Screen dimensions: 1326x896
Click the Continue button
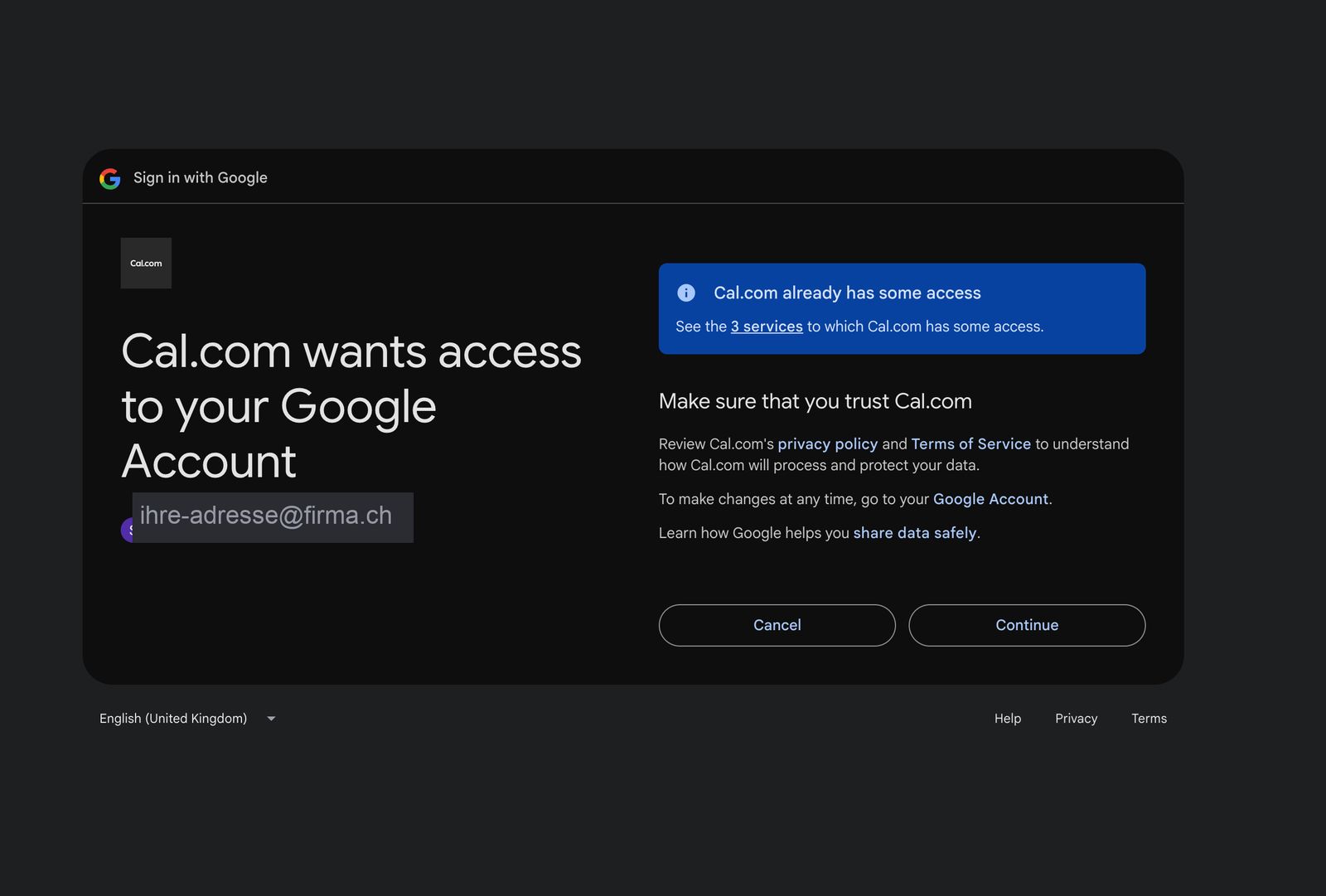(1027, 625)
